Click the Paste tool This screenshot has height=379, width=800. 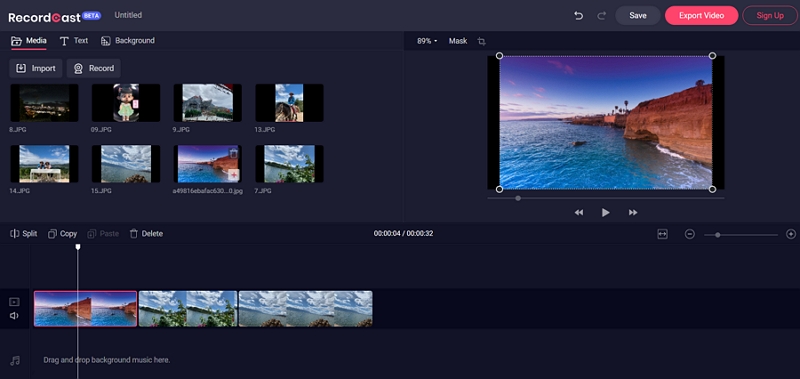103,234
